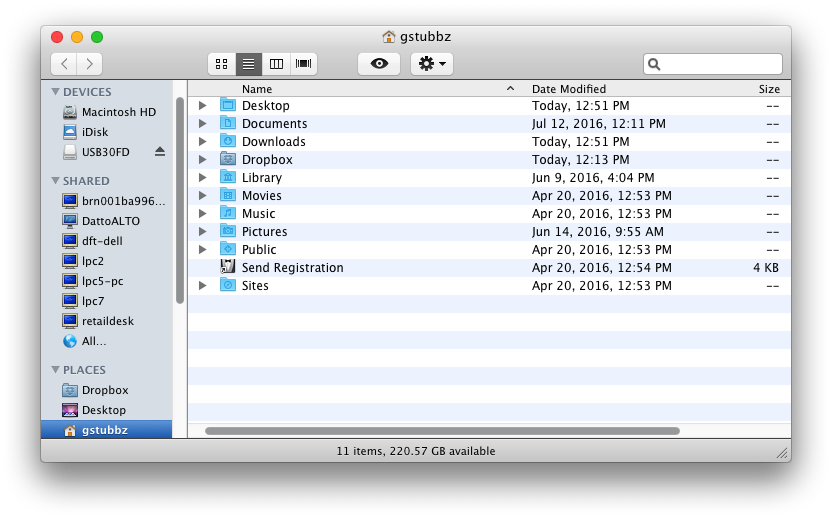This screenshot has width=832, height=518.
Task: Collapse the DEVICES sidebar section
Action: [55, 92]
